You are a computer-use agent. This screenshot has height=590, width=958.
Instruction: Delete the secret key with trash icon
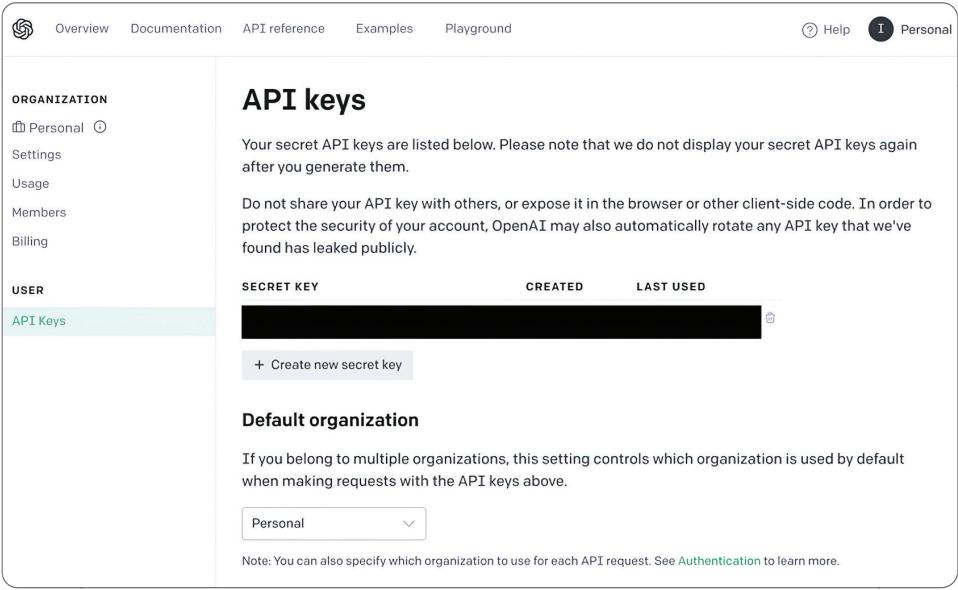[x=770, y=318]
